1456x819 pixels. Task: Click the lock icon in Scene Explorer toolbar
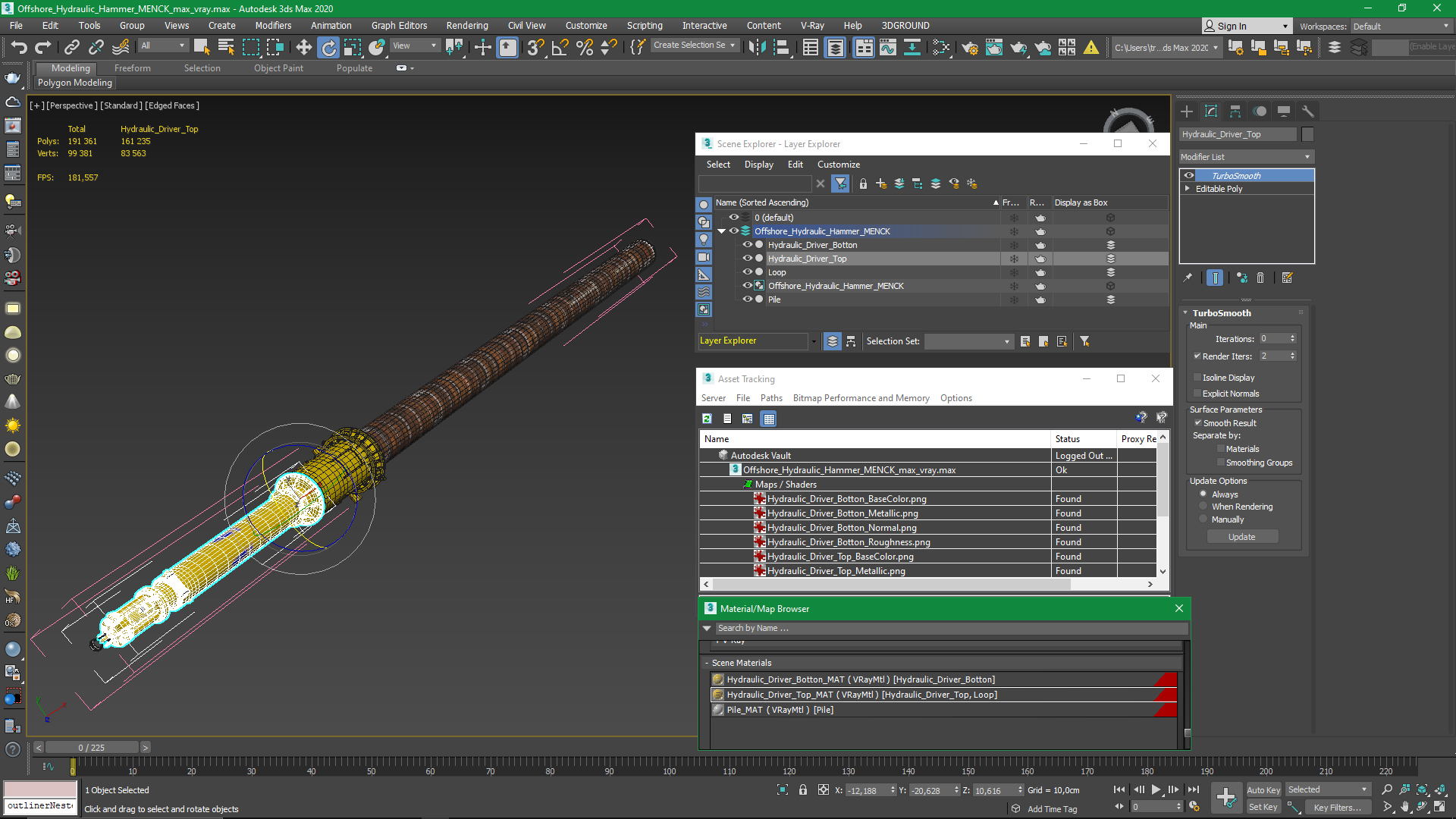(863, 184)
